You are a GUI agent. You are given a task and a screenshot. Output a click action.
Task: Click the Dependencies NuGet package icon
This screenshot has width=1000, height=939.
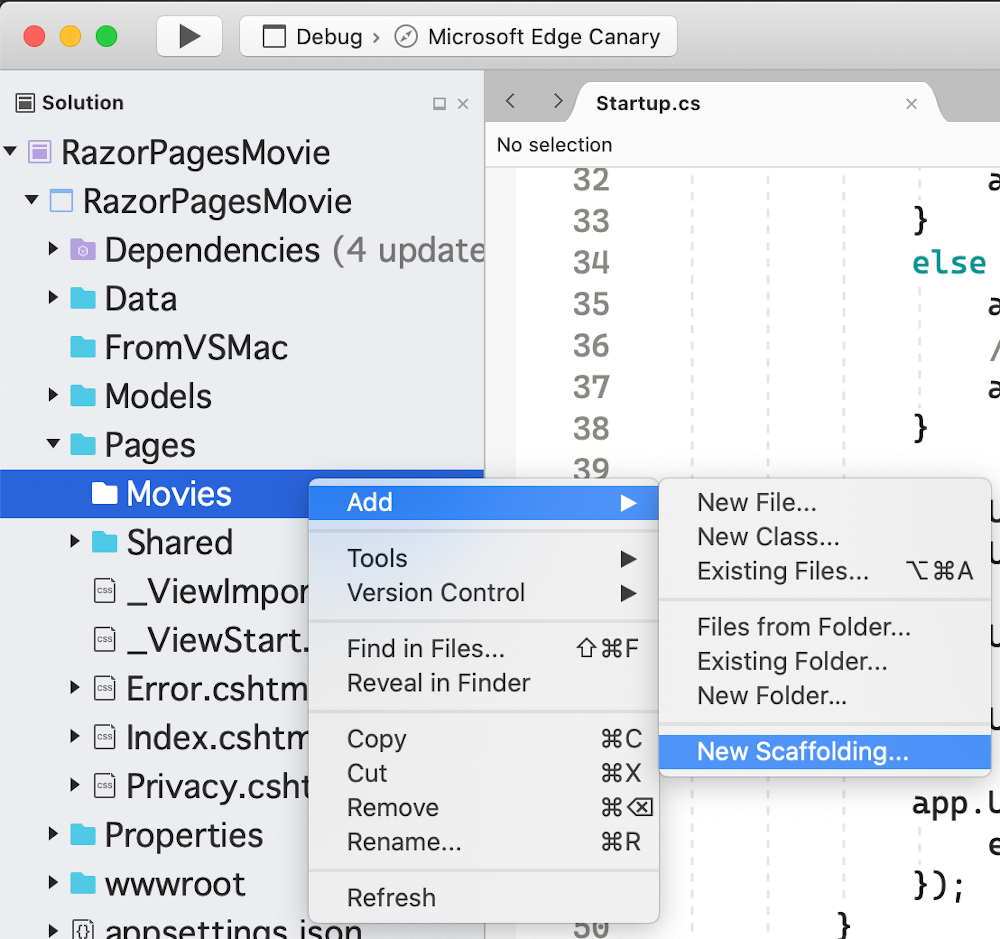81,250
